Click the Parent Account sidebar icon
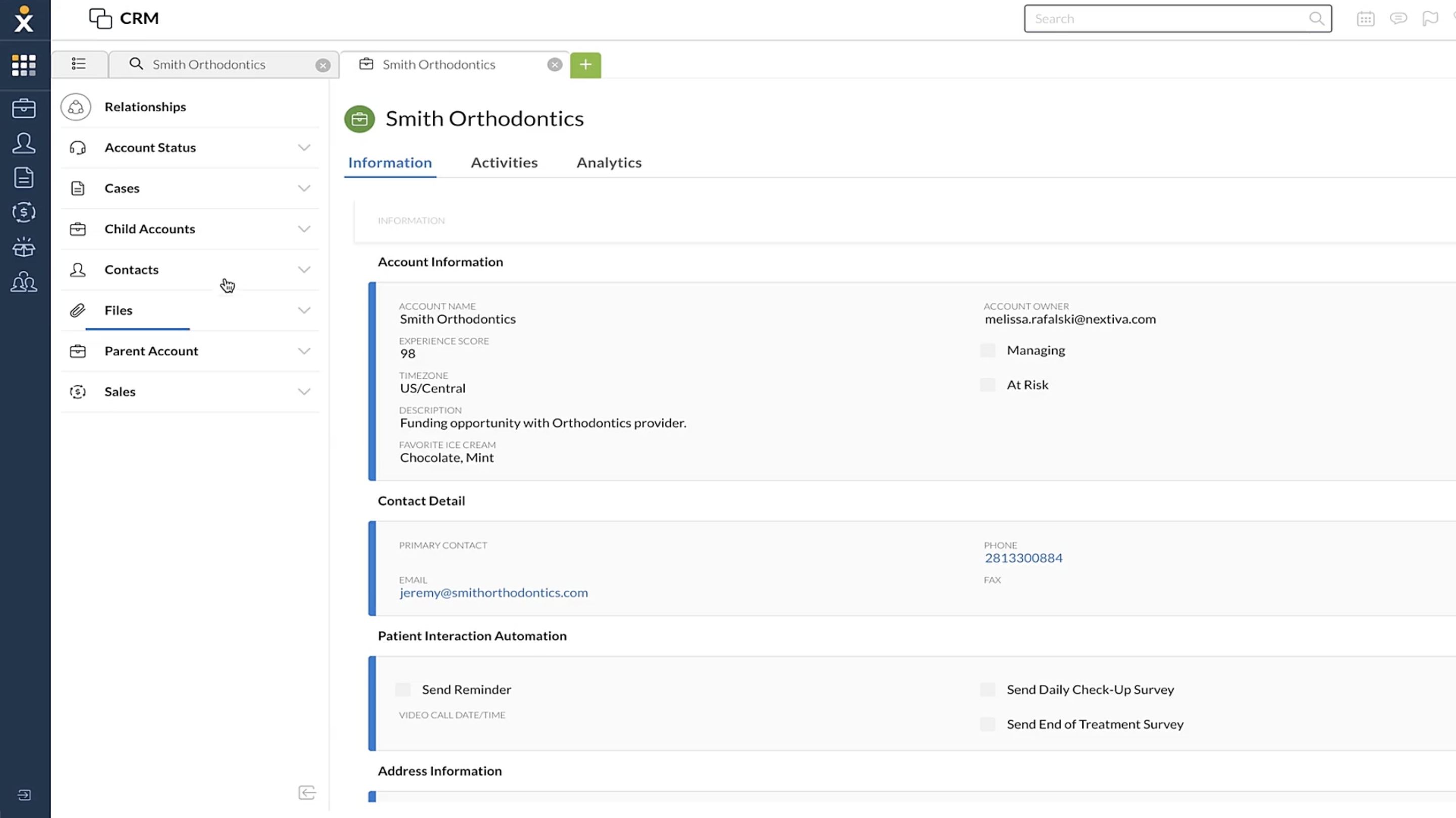 (x=77, y=350)
